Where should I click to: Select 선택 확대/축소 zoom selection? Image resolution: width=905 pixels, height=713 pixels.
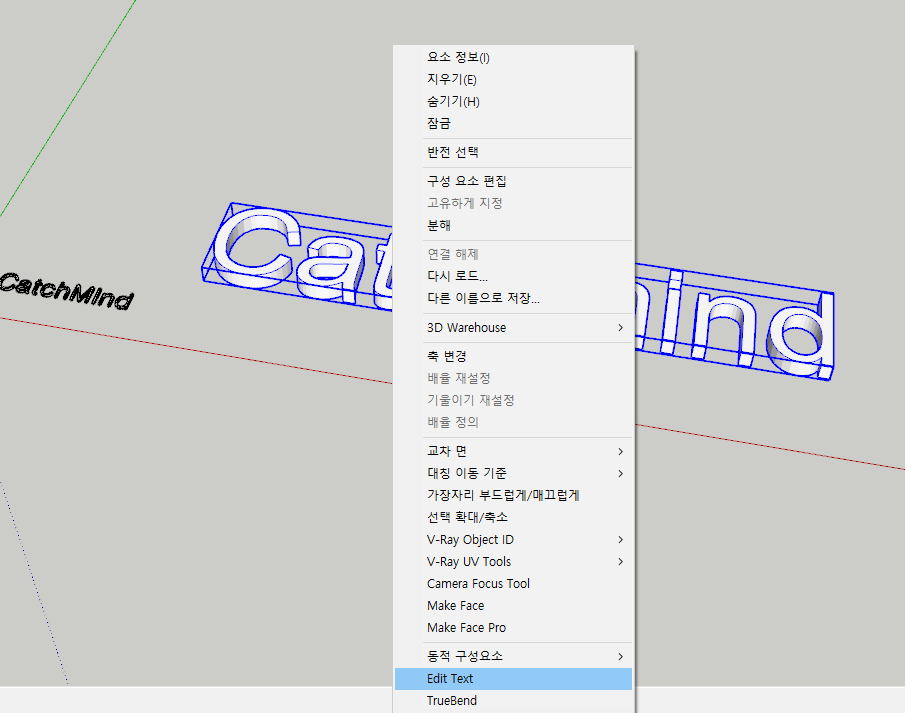tap(513, 517)
